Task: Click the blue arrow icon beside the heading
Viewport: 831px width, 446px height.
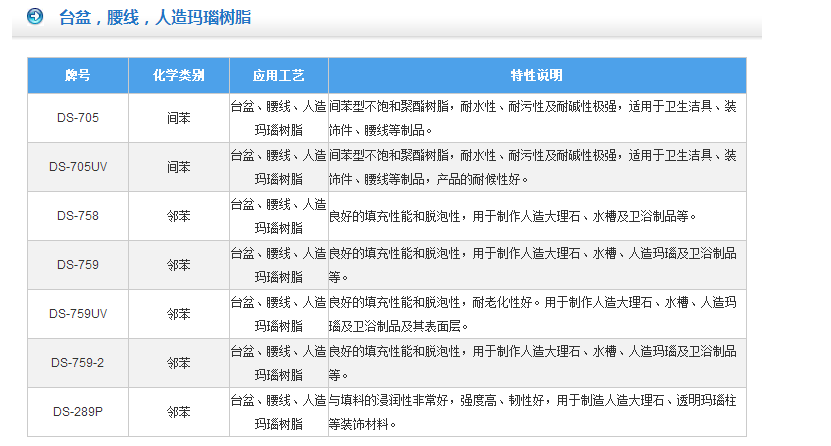Action: point(34,16)
